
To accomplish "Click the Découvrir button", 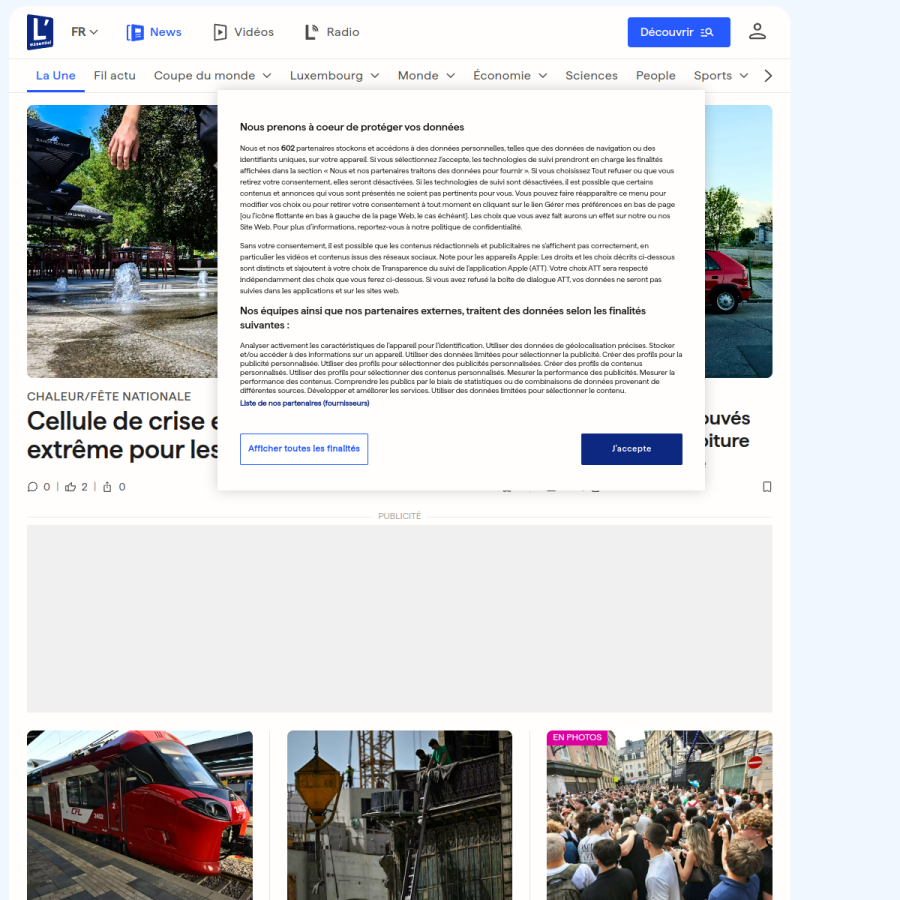I will pyautogui.click(x=678, y=32).
